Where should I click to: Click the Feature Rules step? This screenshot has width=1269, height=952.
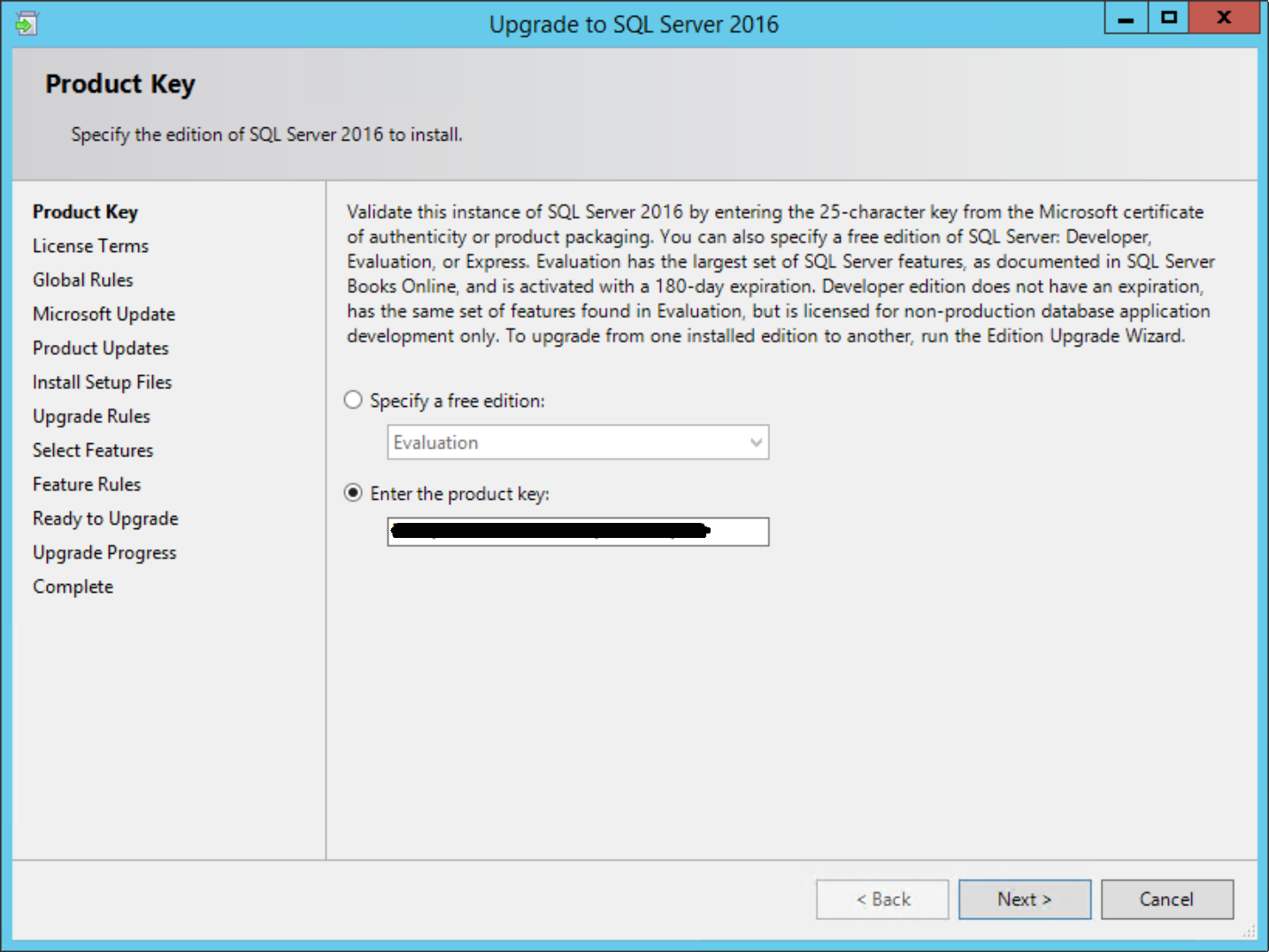(x=87, y=485)
